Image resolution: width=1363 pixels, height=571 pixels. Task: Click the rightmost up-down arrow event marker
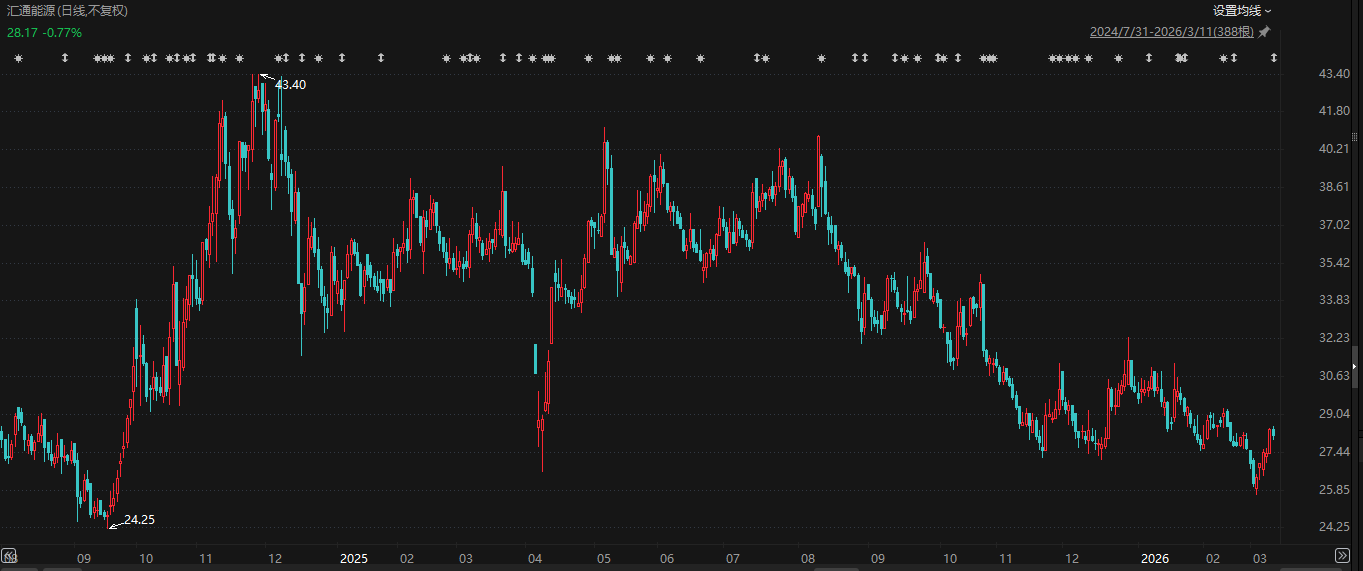1273,58
